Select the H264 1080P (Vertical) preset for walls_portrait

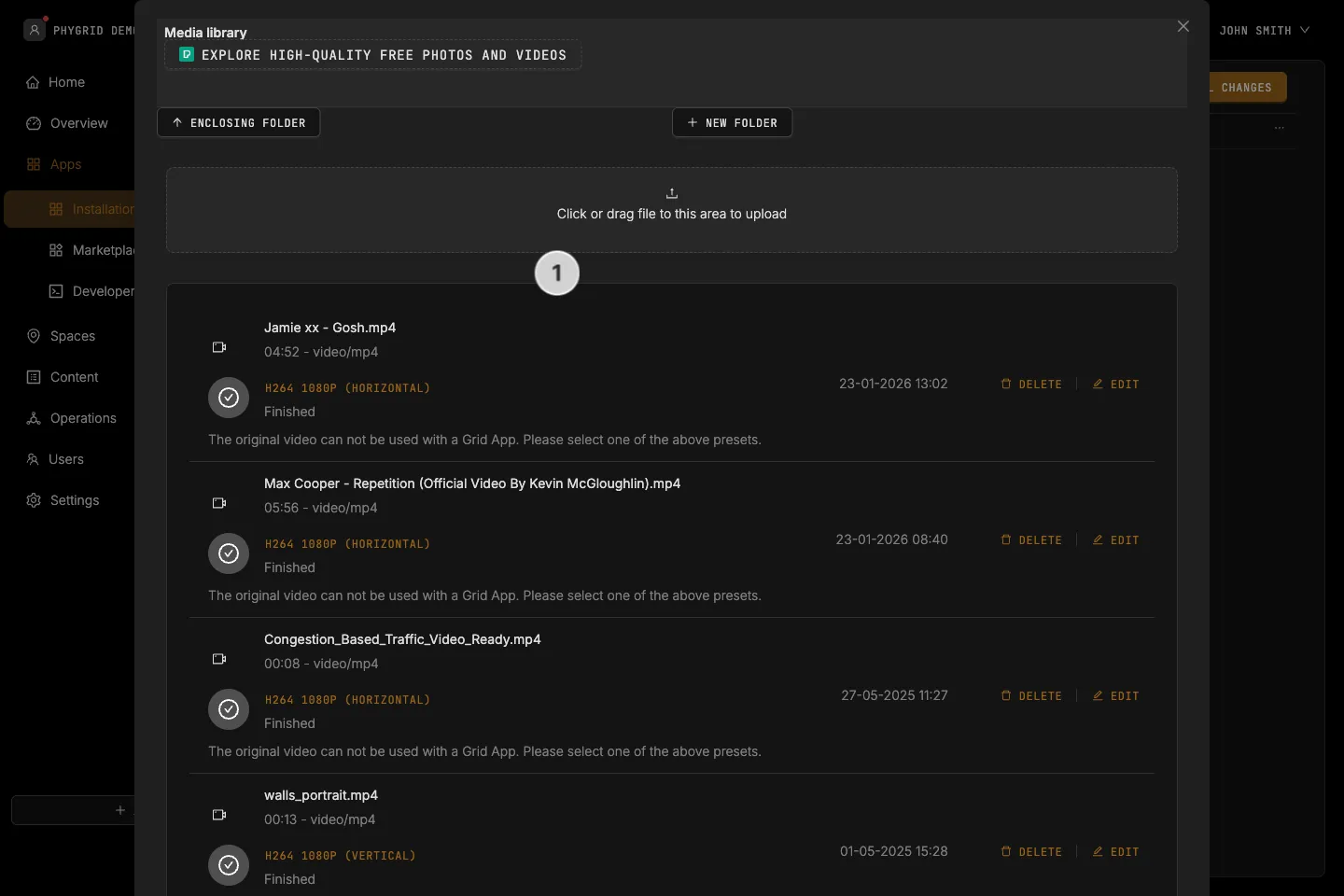coord(341,856)
